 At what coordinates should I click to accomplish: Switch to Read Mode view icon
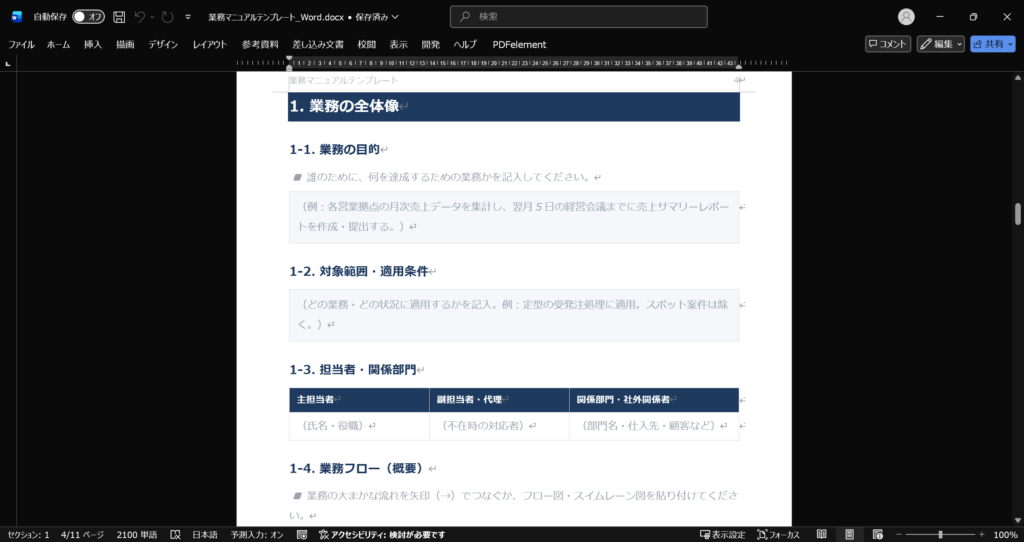point(822,535)
